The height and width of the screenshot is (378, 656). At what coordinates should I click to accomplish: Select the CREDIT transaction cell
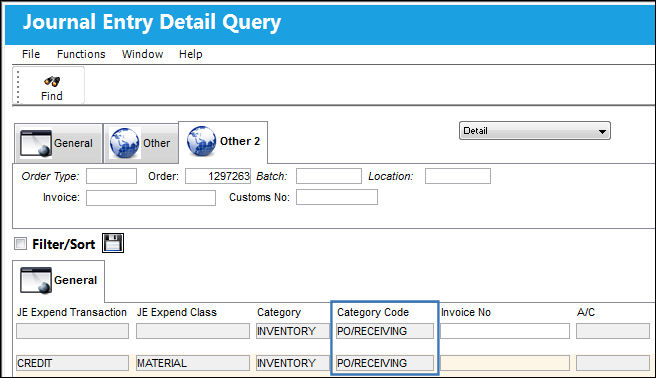tap(72, 363)
